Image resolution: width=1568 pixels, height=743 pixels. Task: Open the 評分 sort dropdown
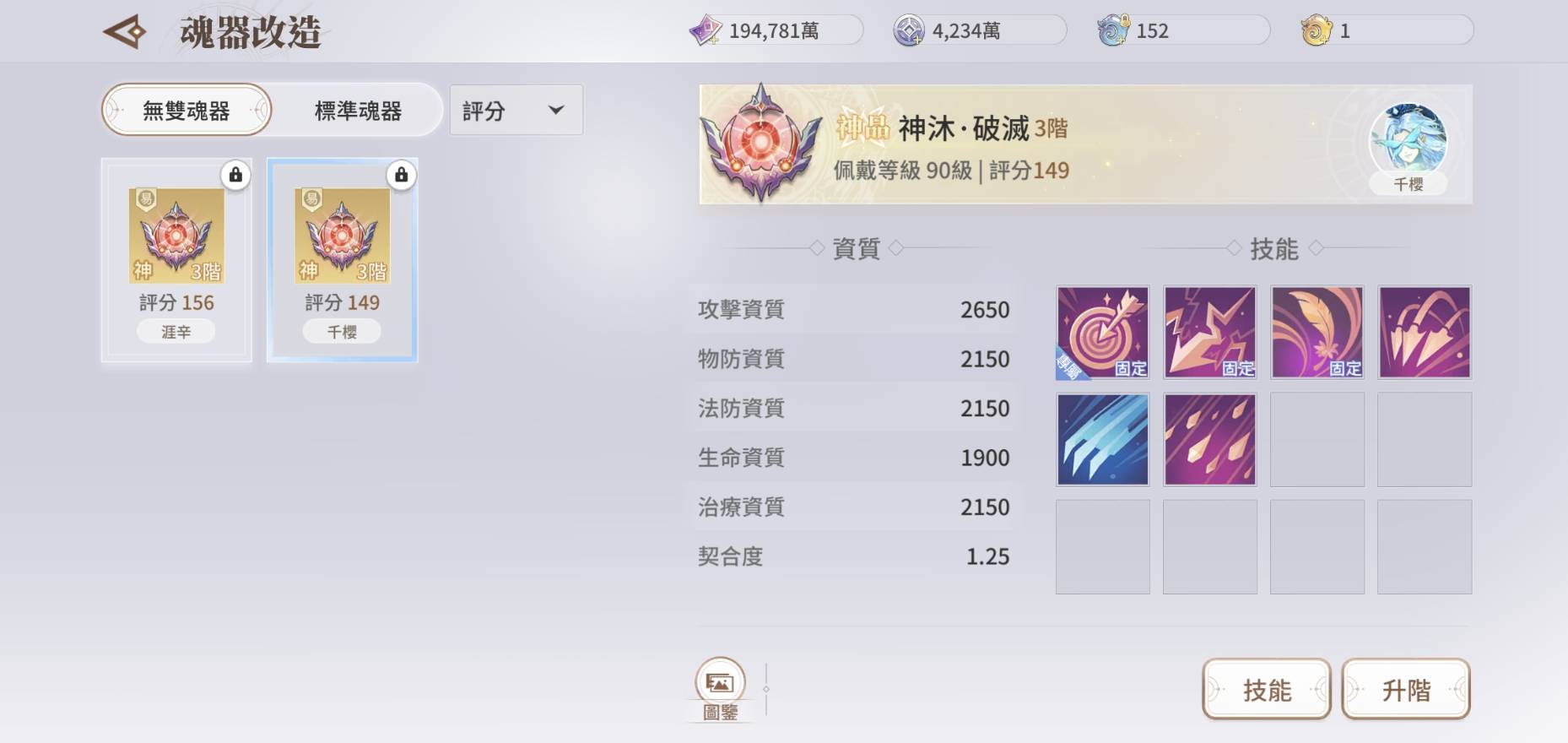point(516,110)
